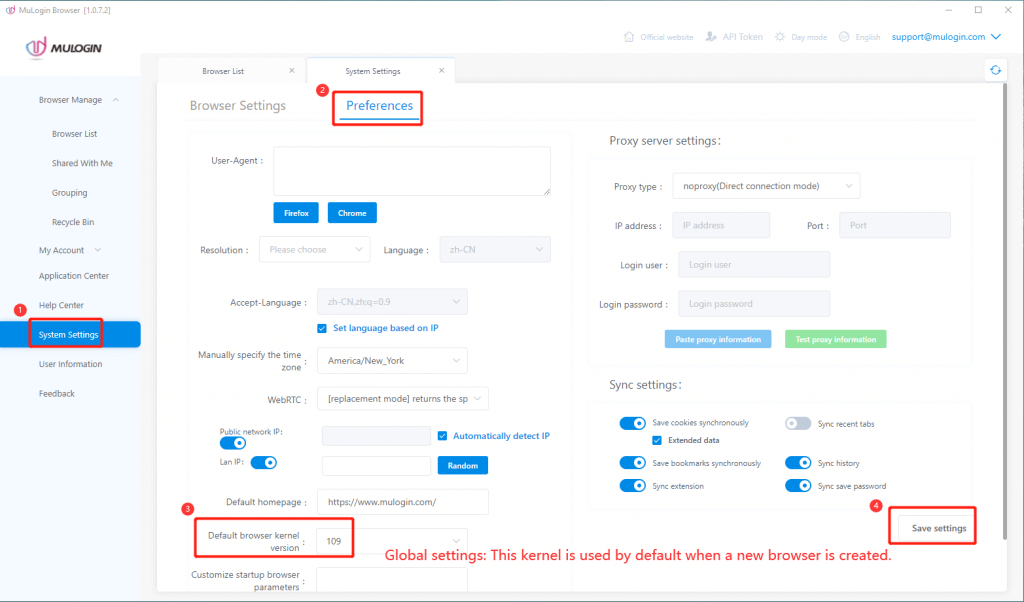
Task: Click Paste proxy information button
Action: pyautogui.click(x=718, y=339)
